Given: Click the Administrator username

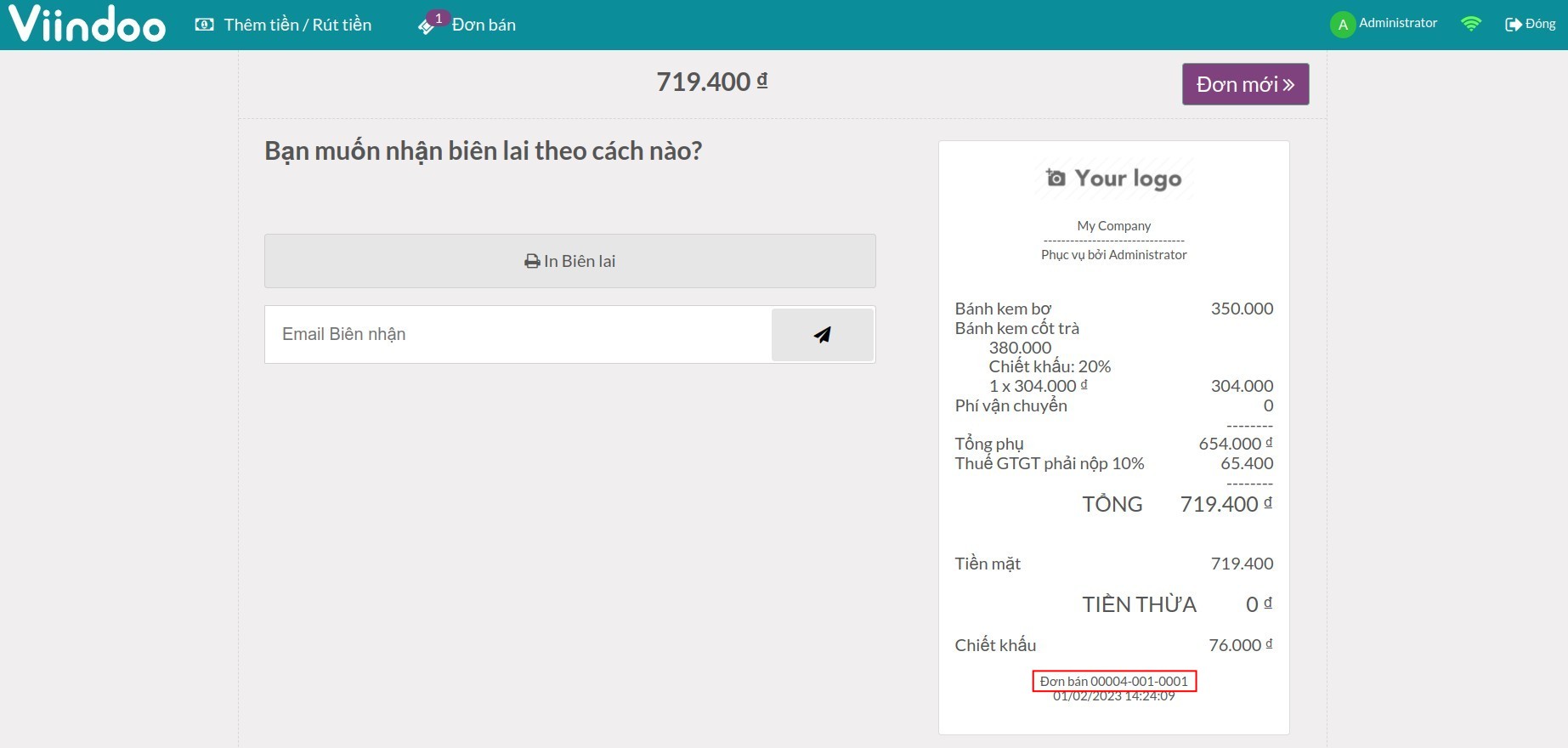Looking at the screenshot, I should [x=1398, y=23].
